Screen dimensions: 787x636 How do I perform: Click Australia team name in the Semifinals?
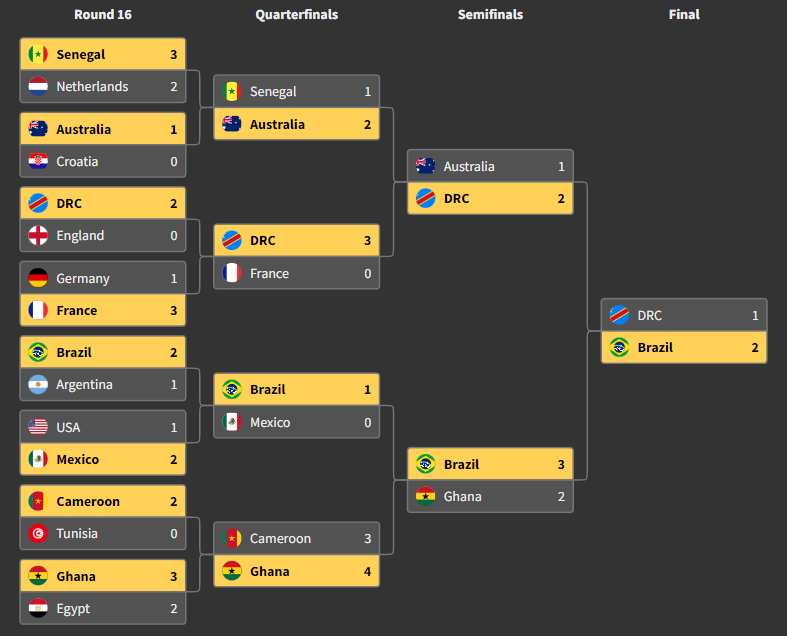click(469, 167)
